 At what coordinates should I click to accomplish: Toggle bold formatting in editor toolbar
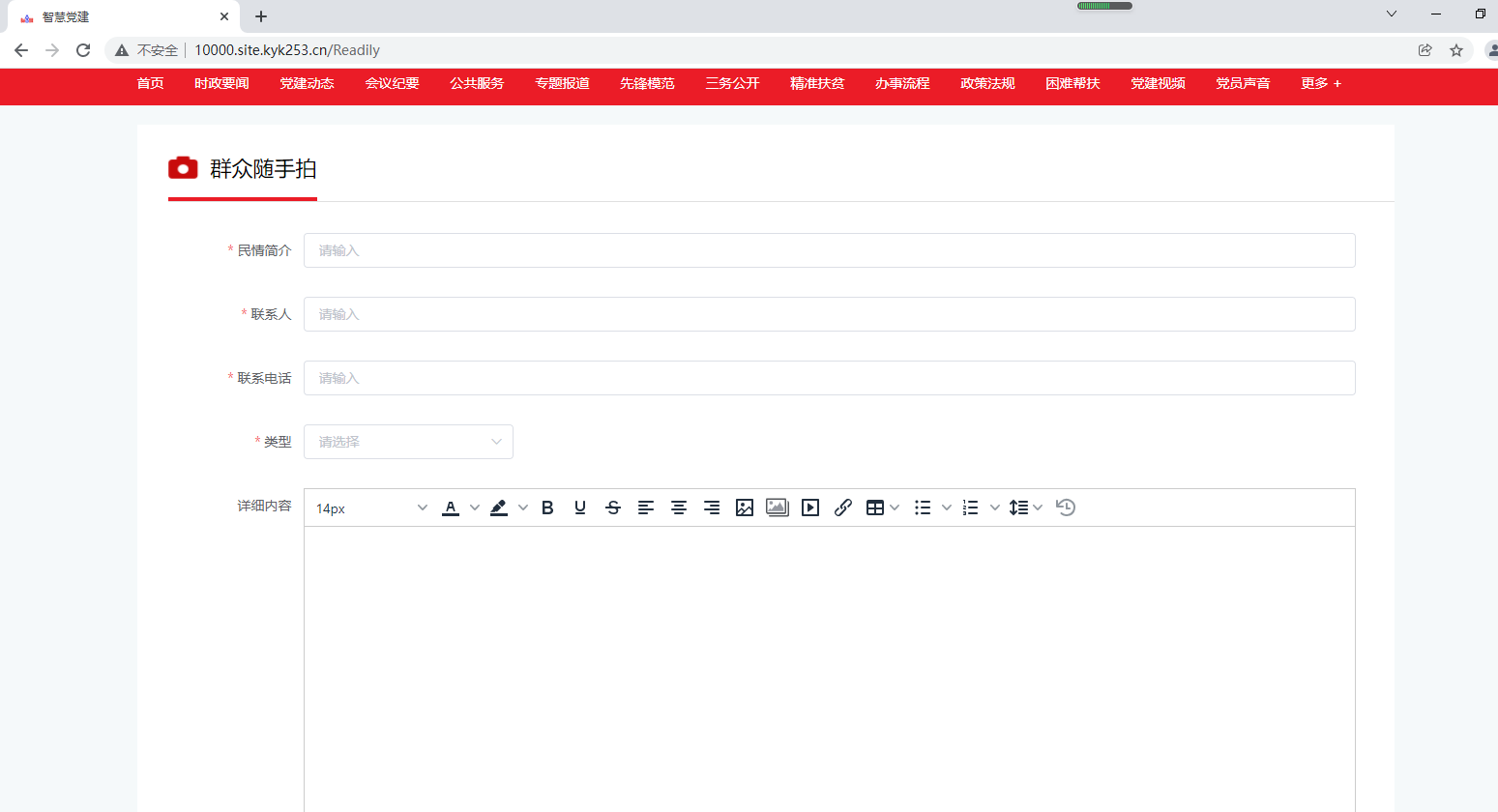point(547,507)
